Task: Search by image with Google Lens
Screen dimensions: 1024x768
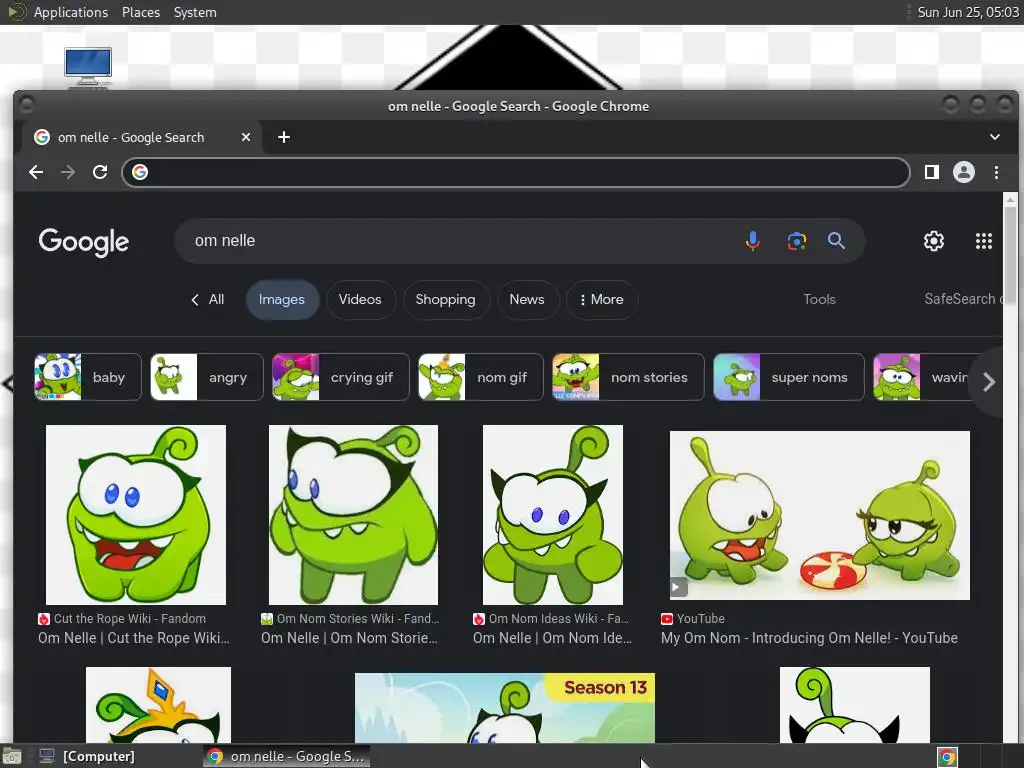Action: pos(796,241)
